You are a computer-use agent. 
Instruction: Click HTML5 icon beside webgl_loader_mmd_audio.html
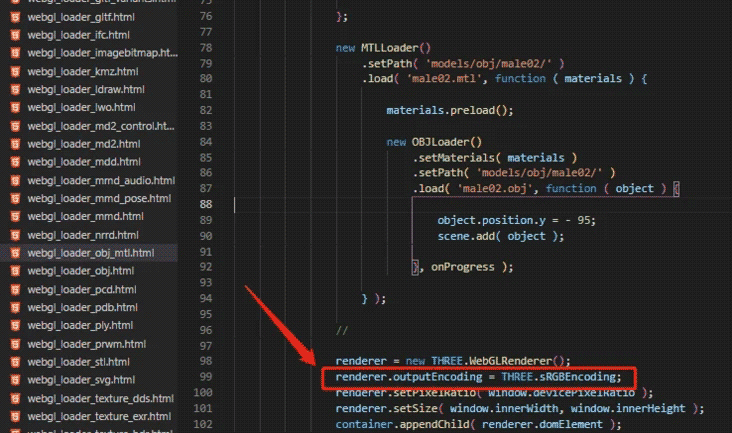click(15, 181)
